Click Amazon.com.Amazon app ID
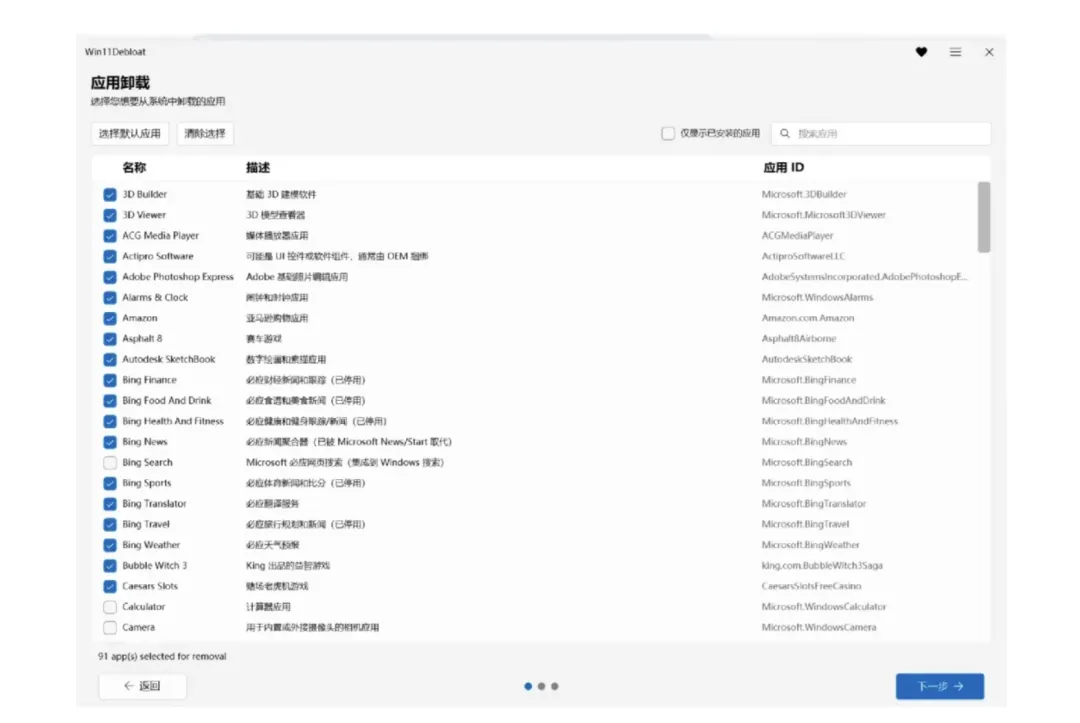The height and width of the screenshot is (723, 1080). (x=808, y=318)
